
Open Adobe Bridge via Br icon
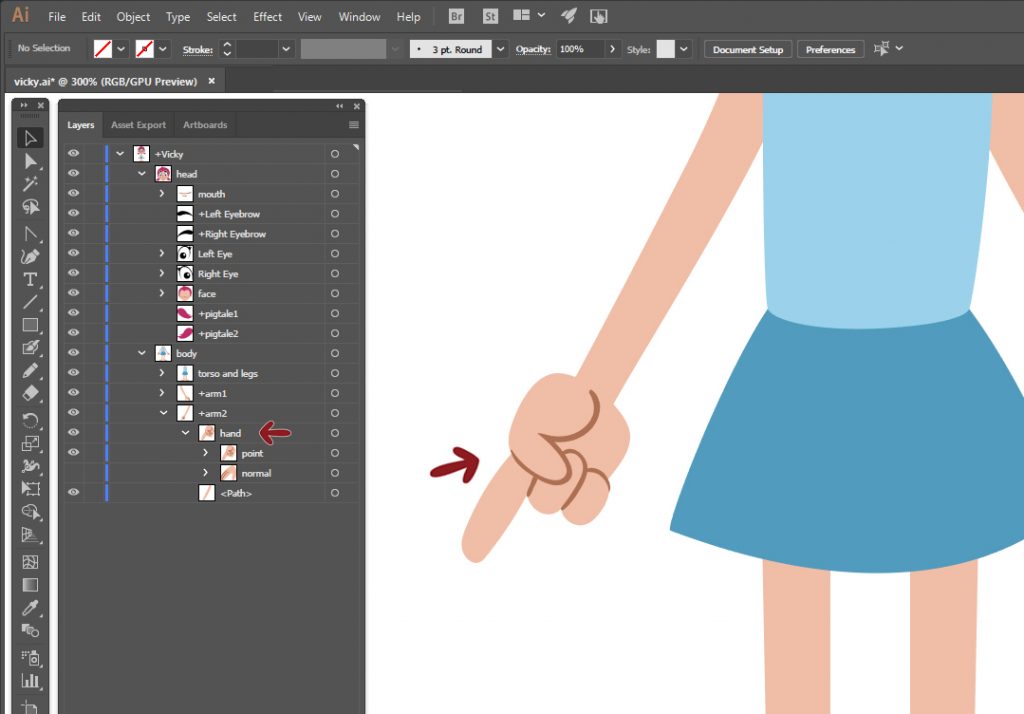coord(456,16)
